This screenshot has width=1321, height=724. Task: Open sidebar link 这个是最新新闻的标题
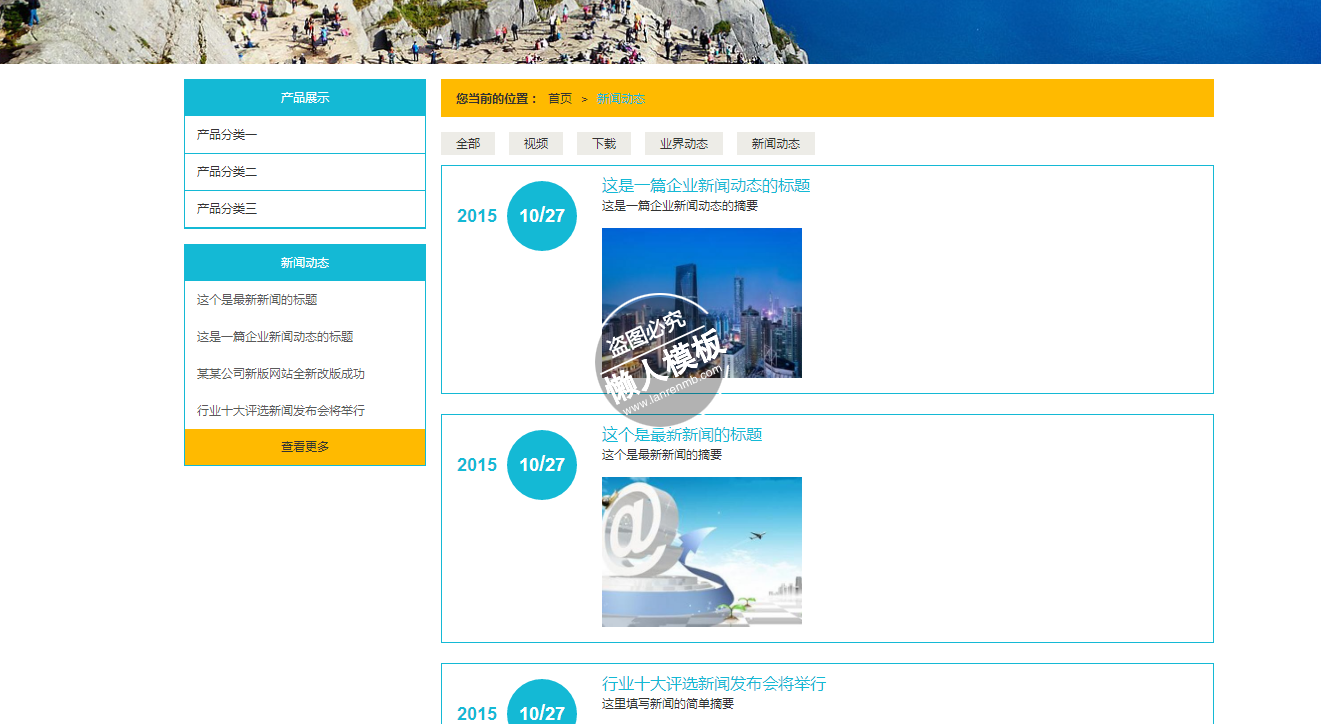[257, 300]
